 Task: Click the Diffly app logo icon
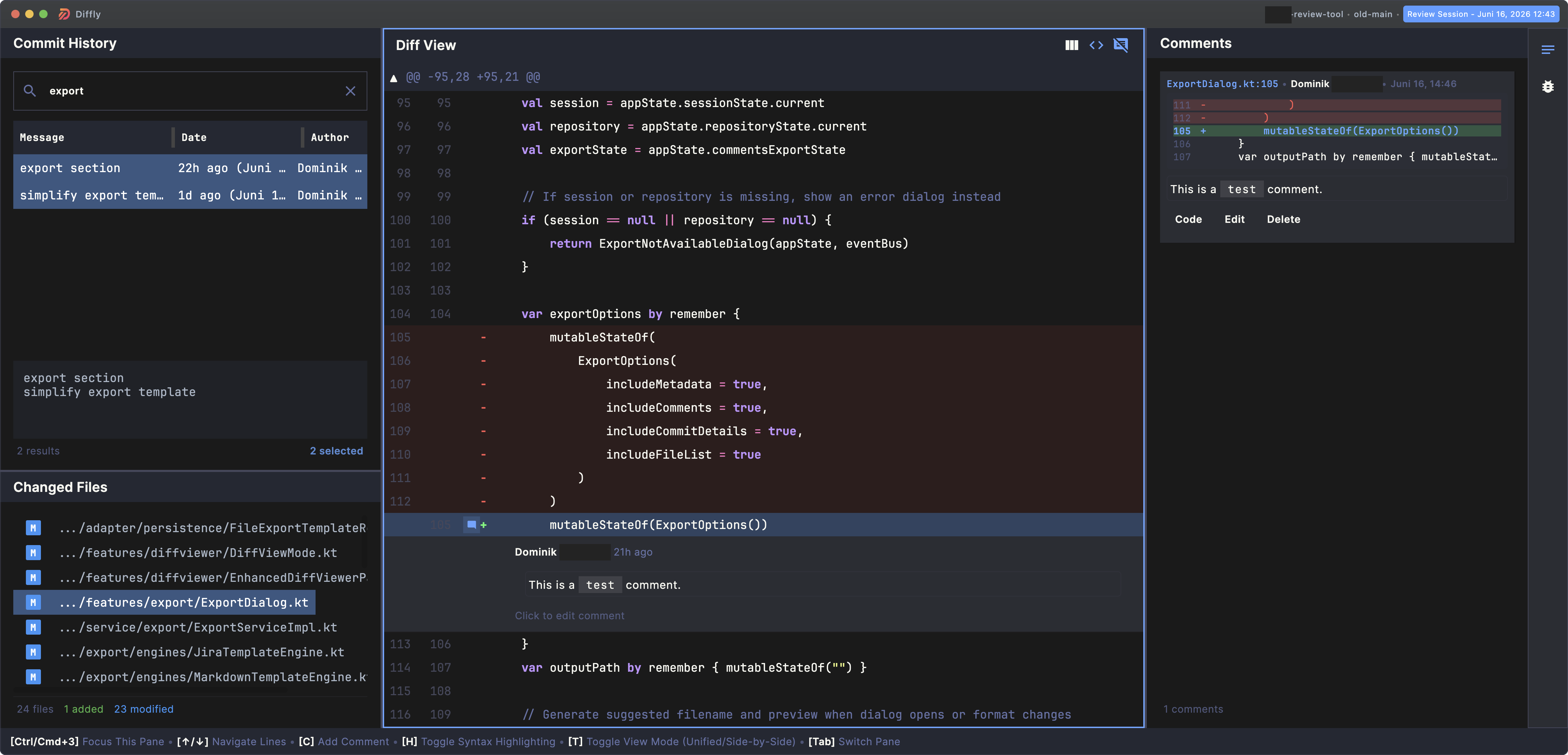click(x=64, y=14)
